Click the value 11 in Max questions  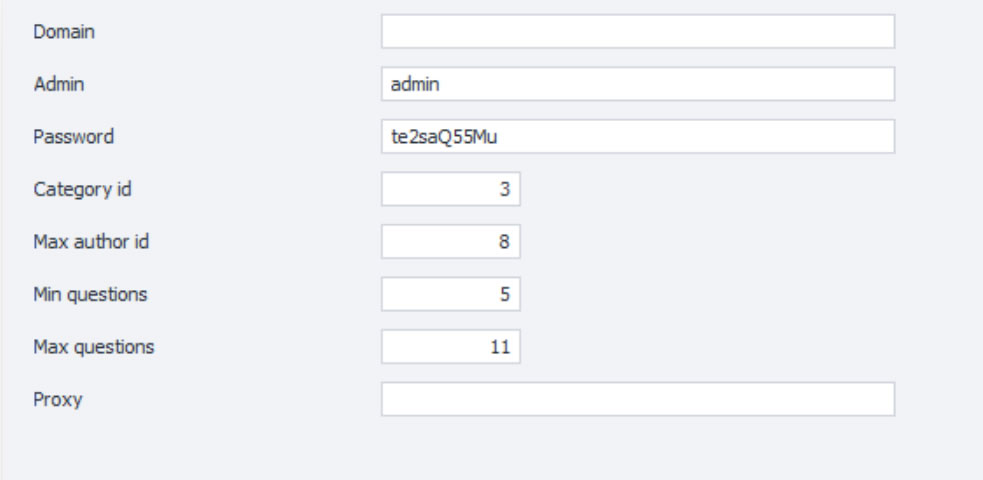click(503, 347)
